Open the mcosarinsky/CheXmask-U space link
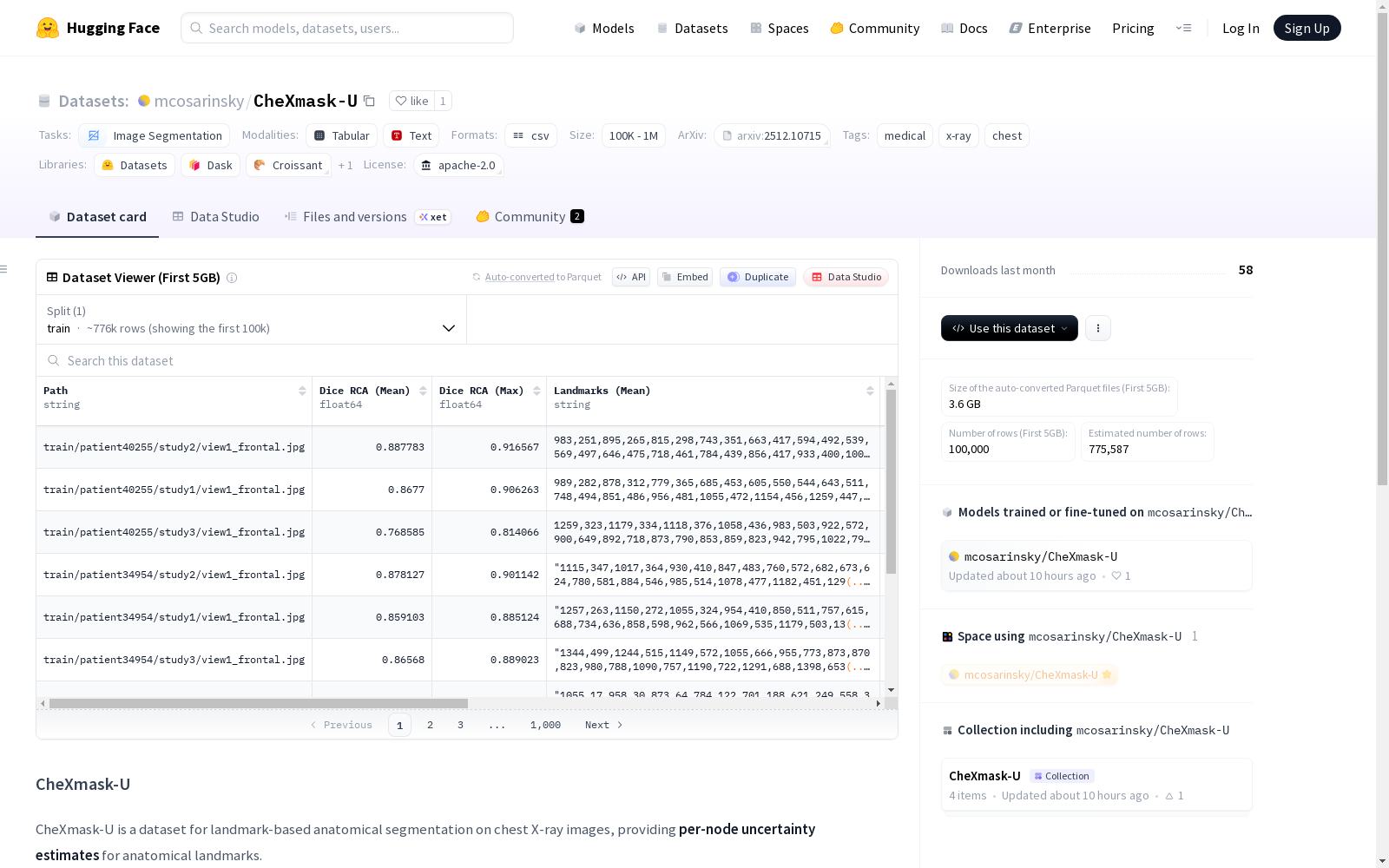 click(1030, 674)
